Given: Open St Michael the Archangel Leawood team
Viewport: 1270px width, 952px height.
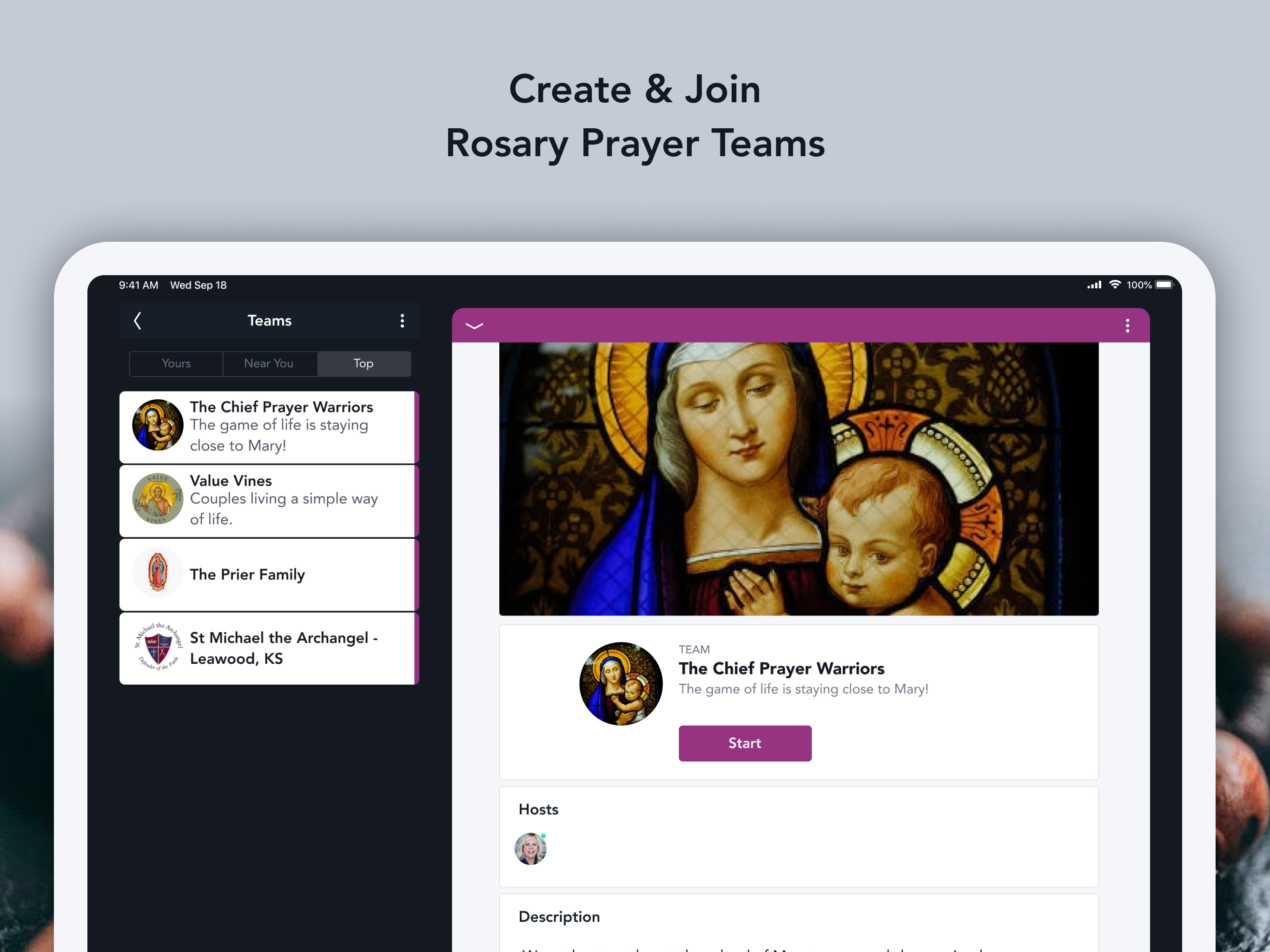Looking at the screenshot, I should pyautogui.click(x=269, y=648).
